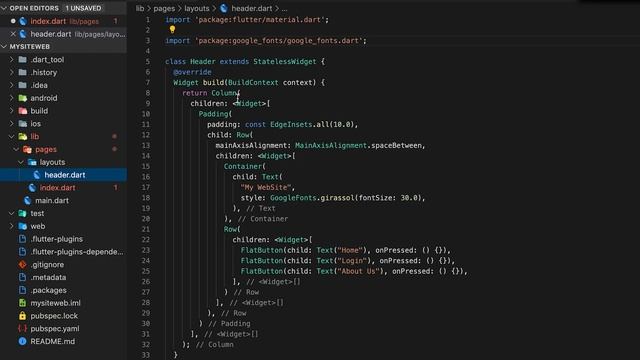
Task: Click the red build folder icon
Action: click(23, 111)
